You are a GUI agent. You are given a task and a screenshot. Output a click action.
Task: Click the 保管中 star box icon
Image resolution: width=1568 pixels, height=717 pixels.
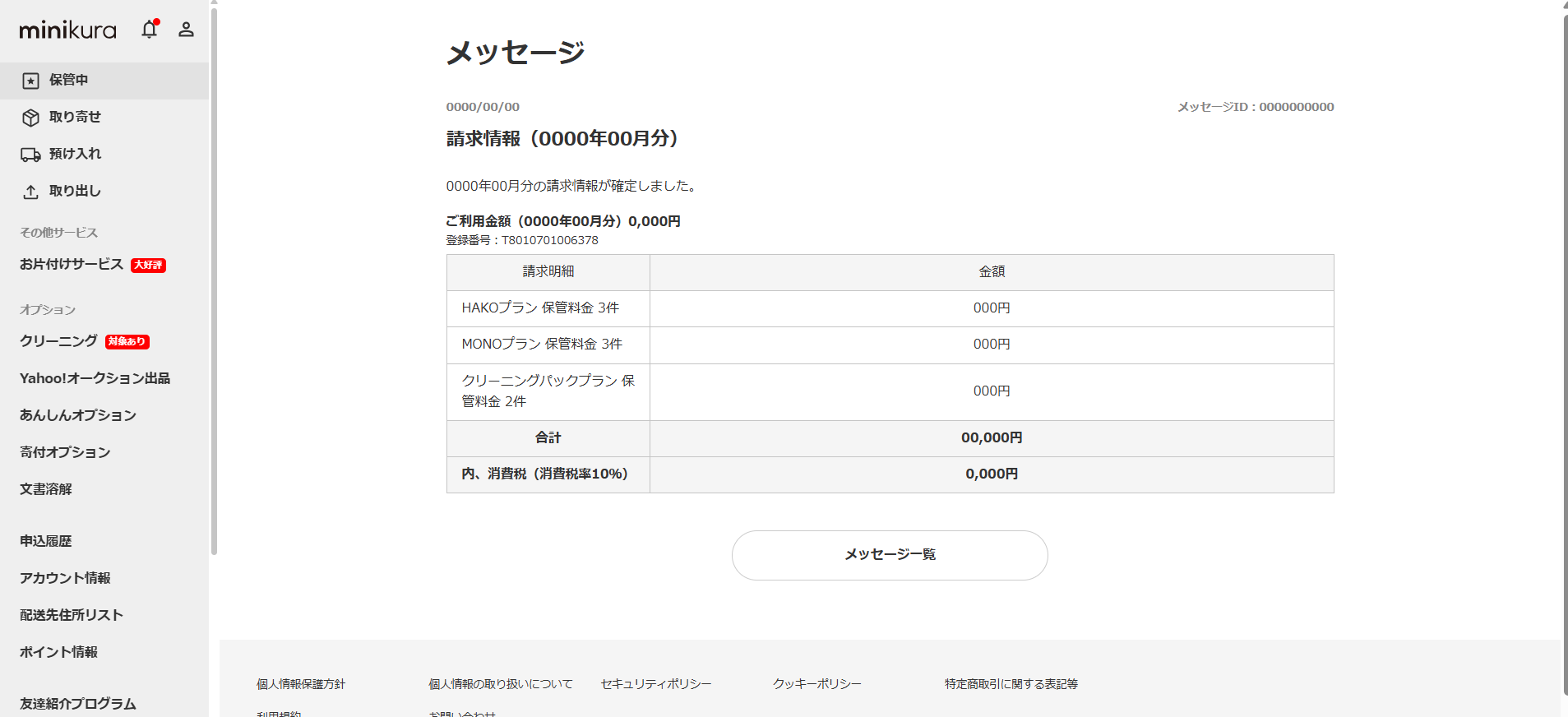click(x=30, y=81)
